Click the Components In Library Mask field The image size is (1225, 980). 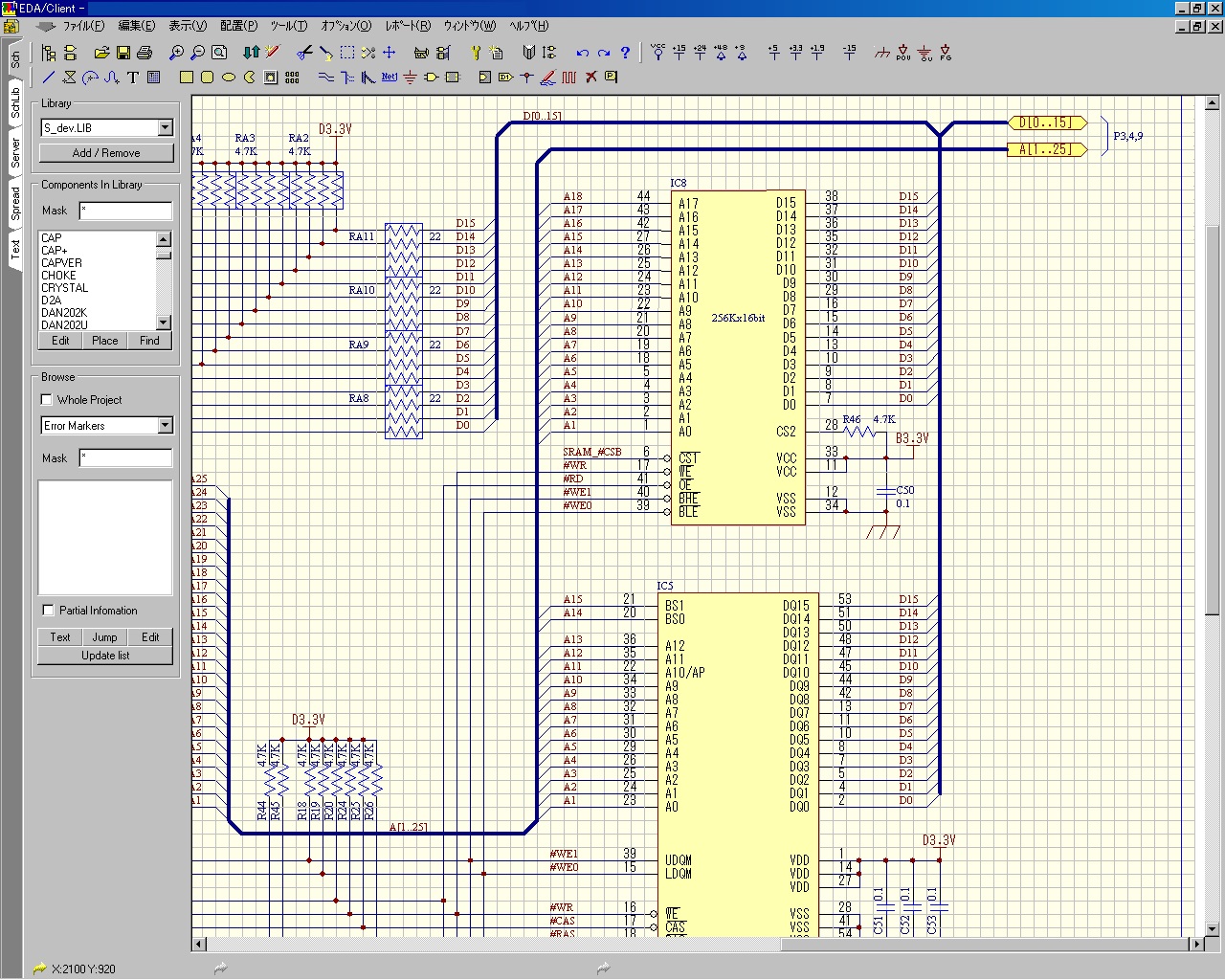coord(125,211)
